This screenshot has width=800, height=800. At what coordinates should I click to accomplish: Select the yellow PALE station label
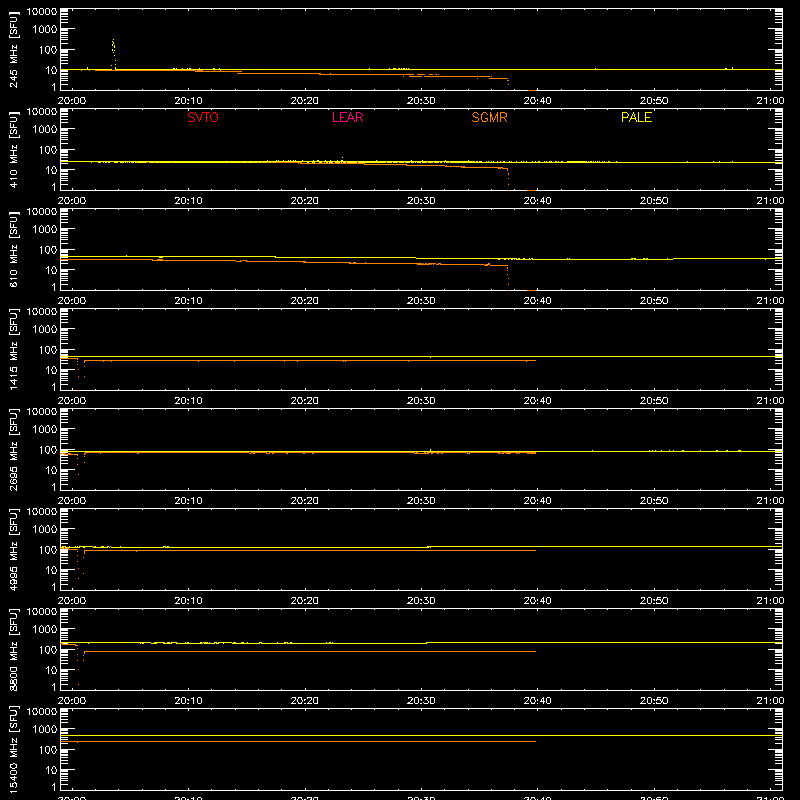coord(636,117)
